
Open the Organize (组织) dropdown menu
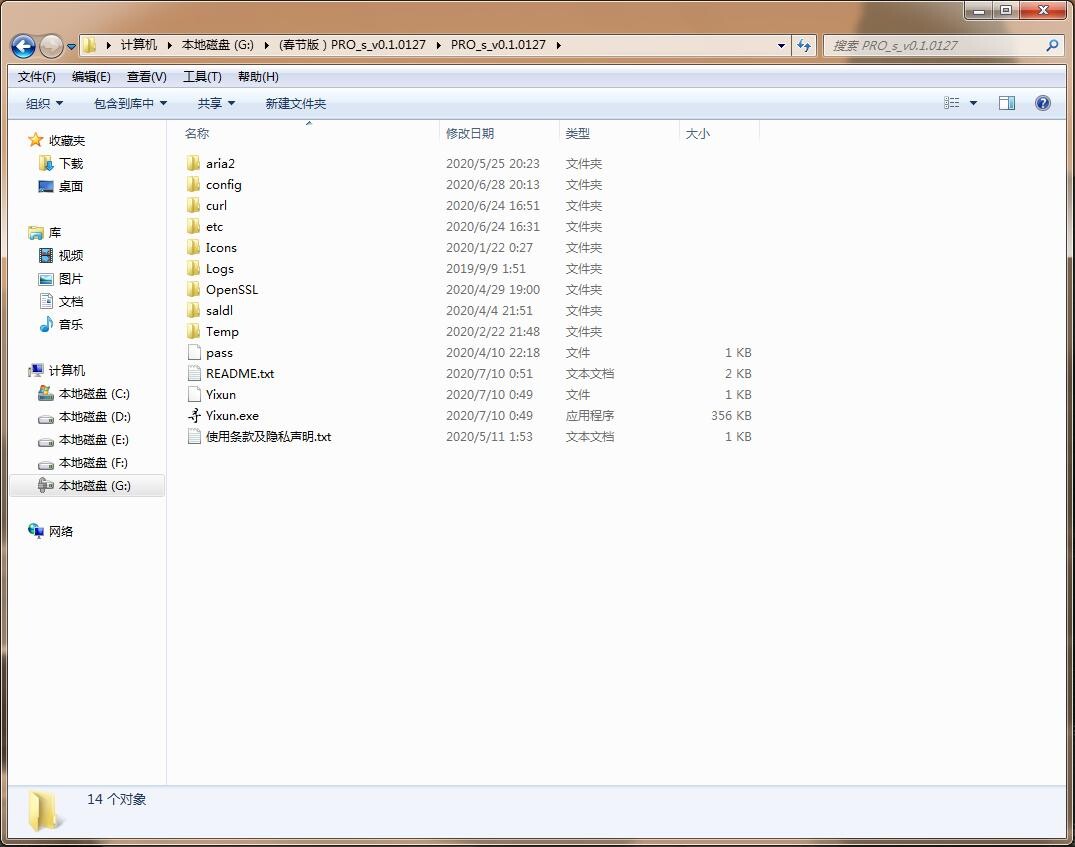44,103
